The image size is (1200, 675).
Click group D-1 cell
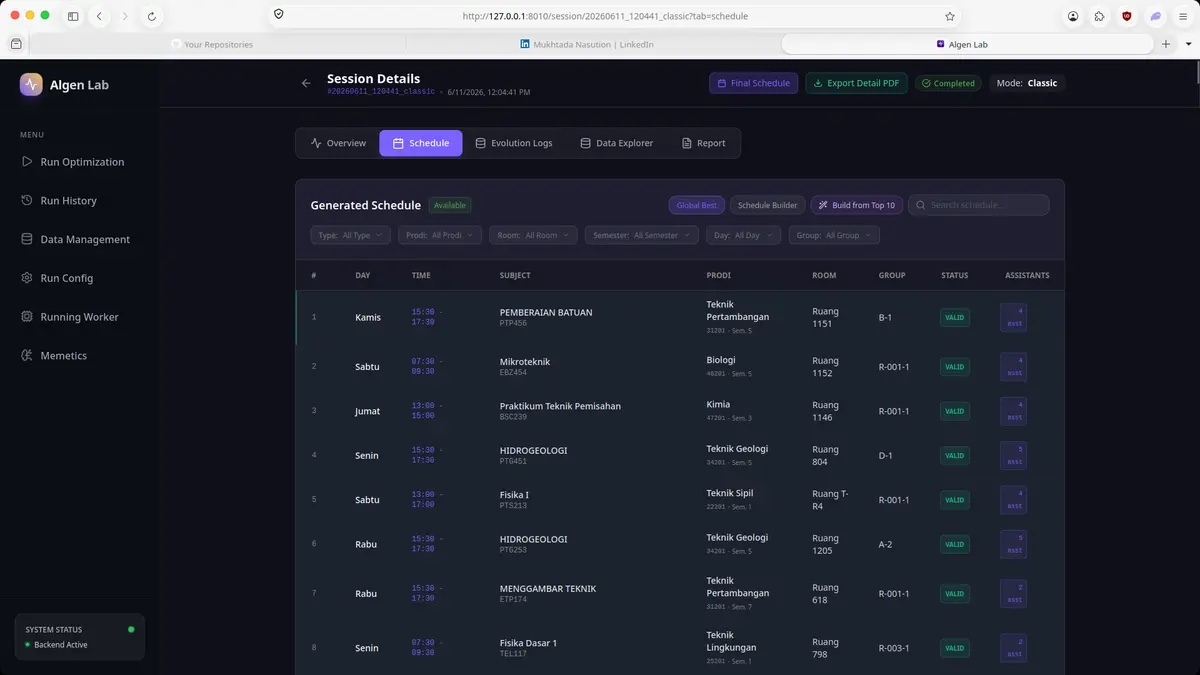click(885, 455)
